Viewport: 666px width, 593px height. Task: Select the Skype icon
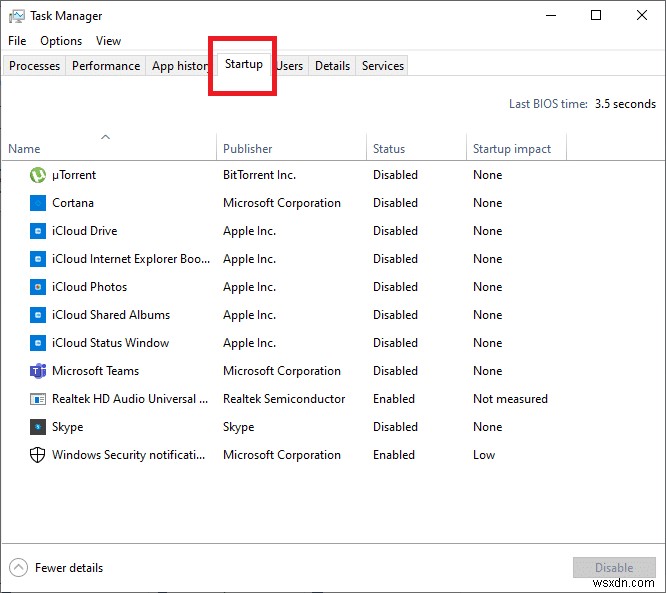point(38,427)
